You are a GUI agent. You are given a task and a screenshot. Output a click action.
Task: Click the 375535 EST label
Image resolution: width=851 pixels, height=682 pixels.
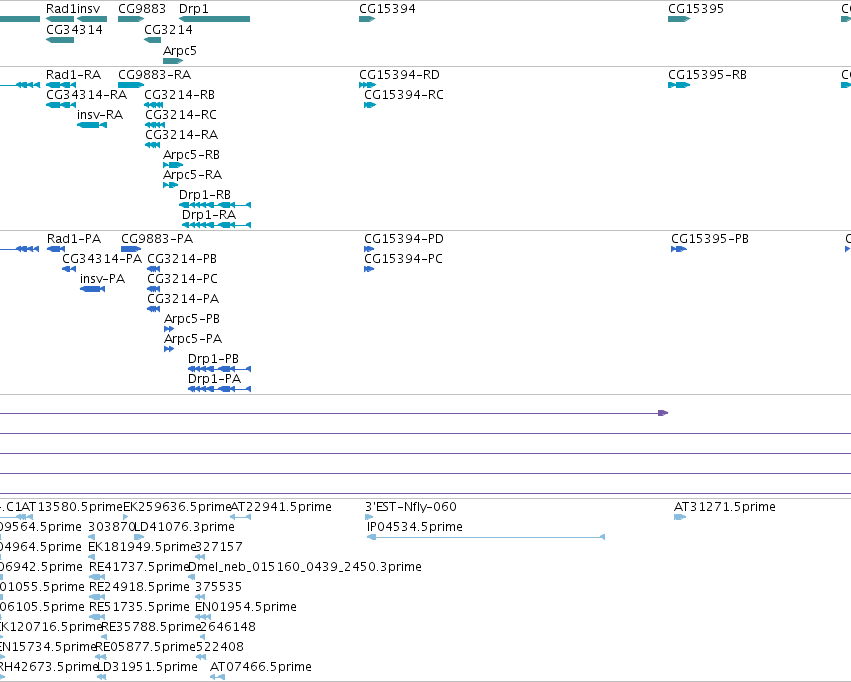(219, 587)
